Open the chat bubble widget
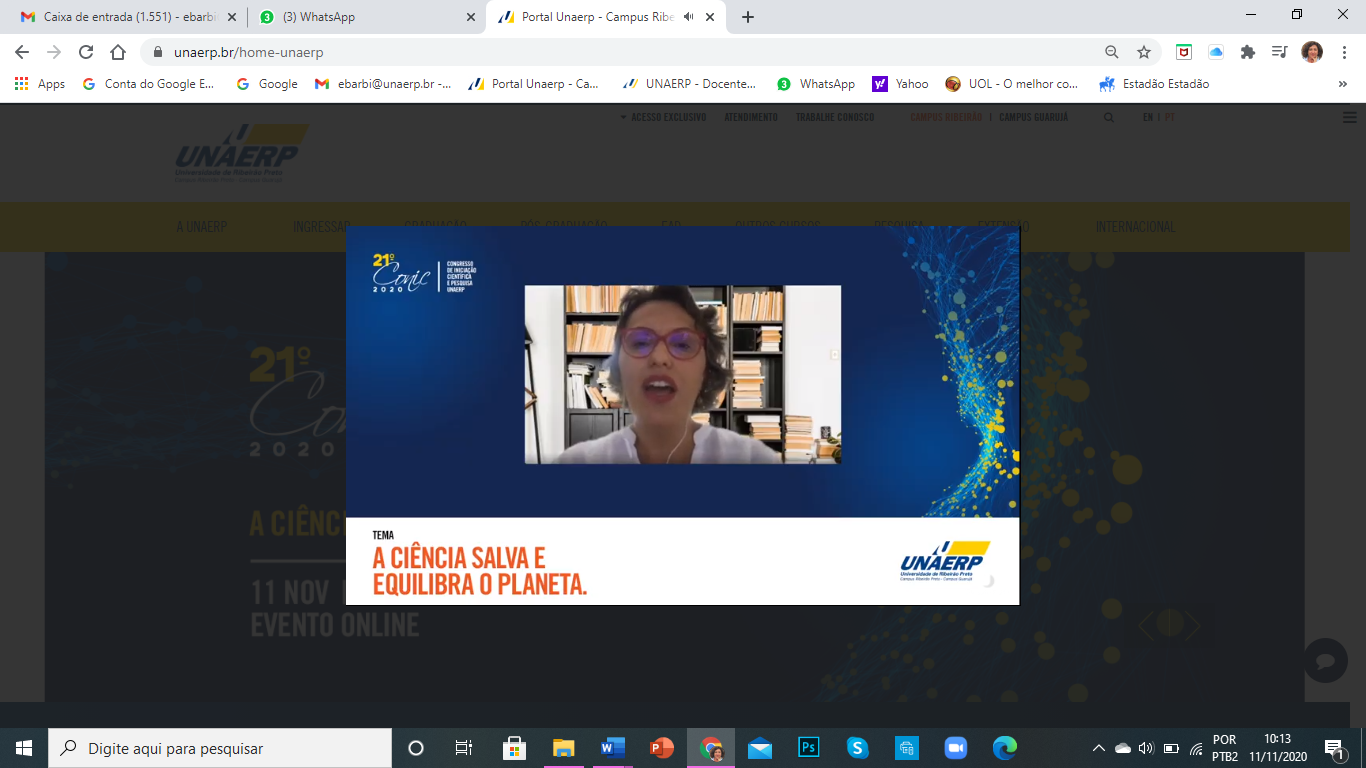1366x768 pixels. click(1326, 661)
